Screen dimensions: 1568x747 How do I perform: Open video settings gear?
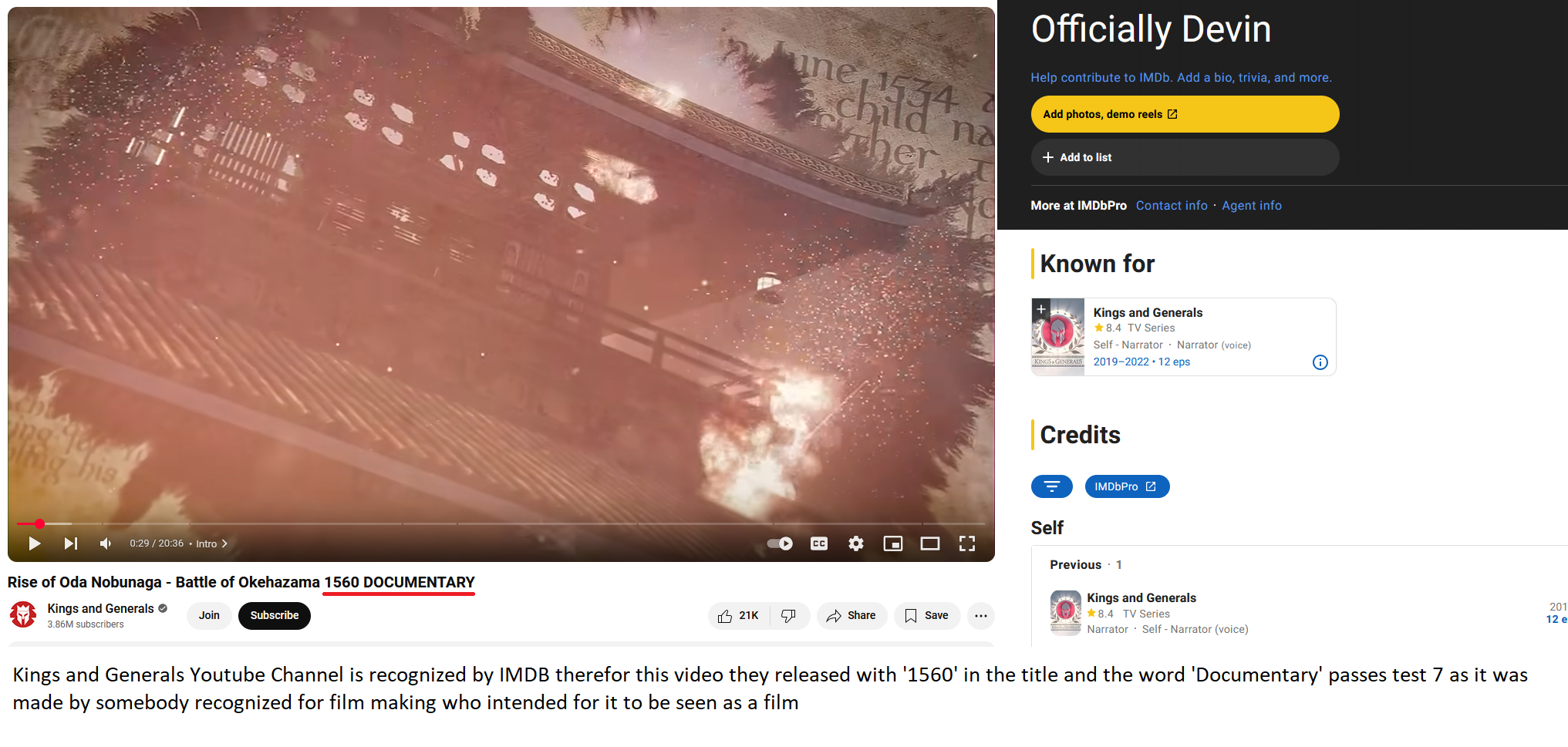pyautogui.click(x=856, y=543)
